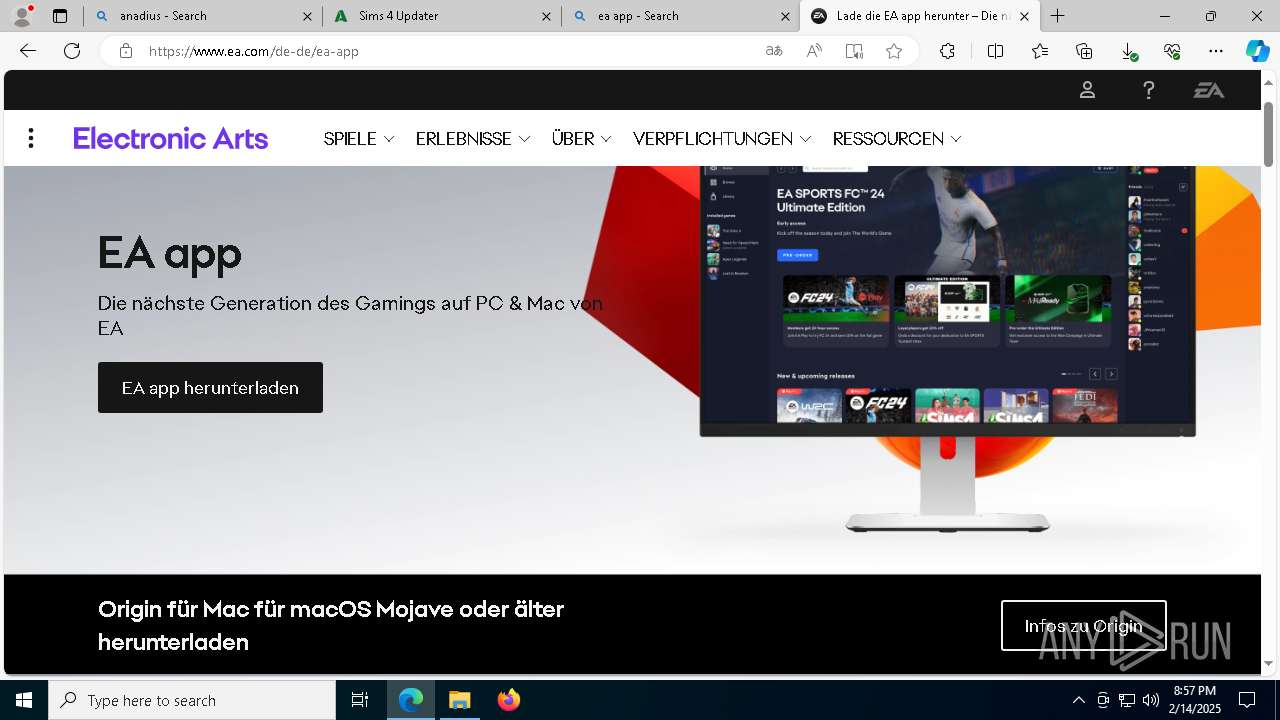
Task: Open the notification center icon
Action: pyautogui.click(x=1247, y=700)
